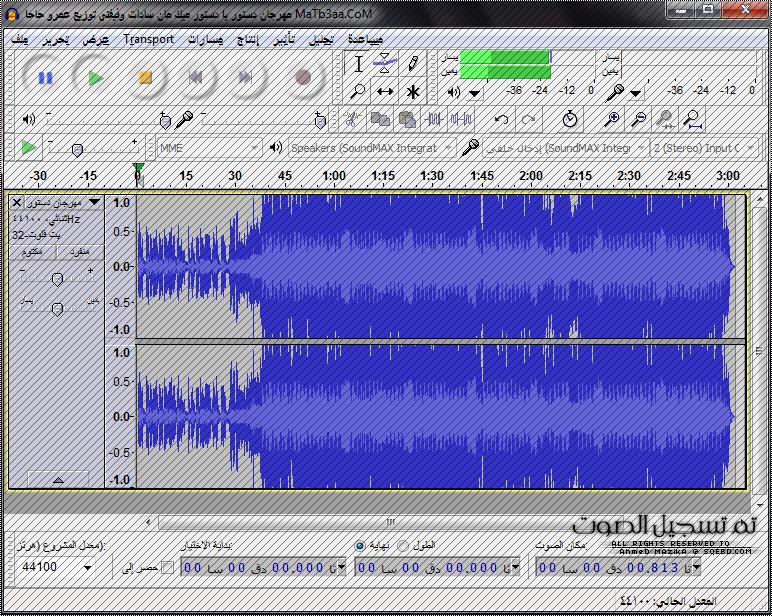Expand the track name dropdown menu
This screenshot has width=772, height=616.
point(94,202)
